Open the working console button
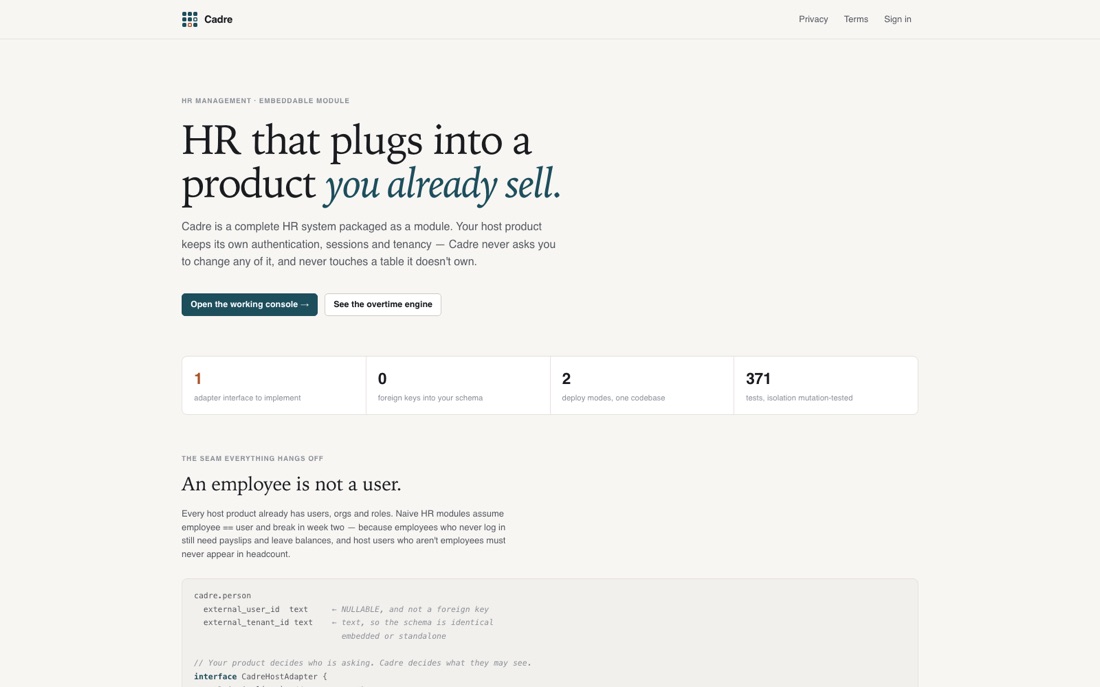This screenshot has width=1100, height=687. (249, 305)
